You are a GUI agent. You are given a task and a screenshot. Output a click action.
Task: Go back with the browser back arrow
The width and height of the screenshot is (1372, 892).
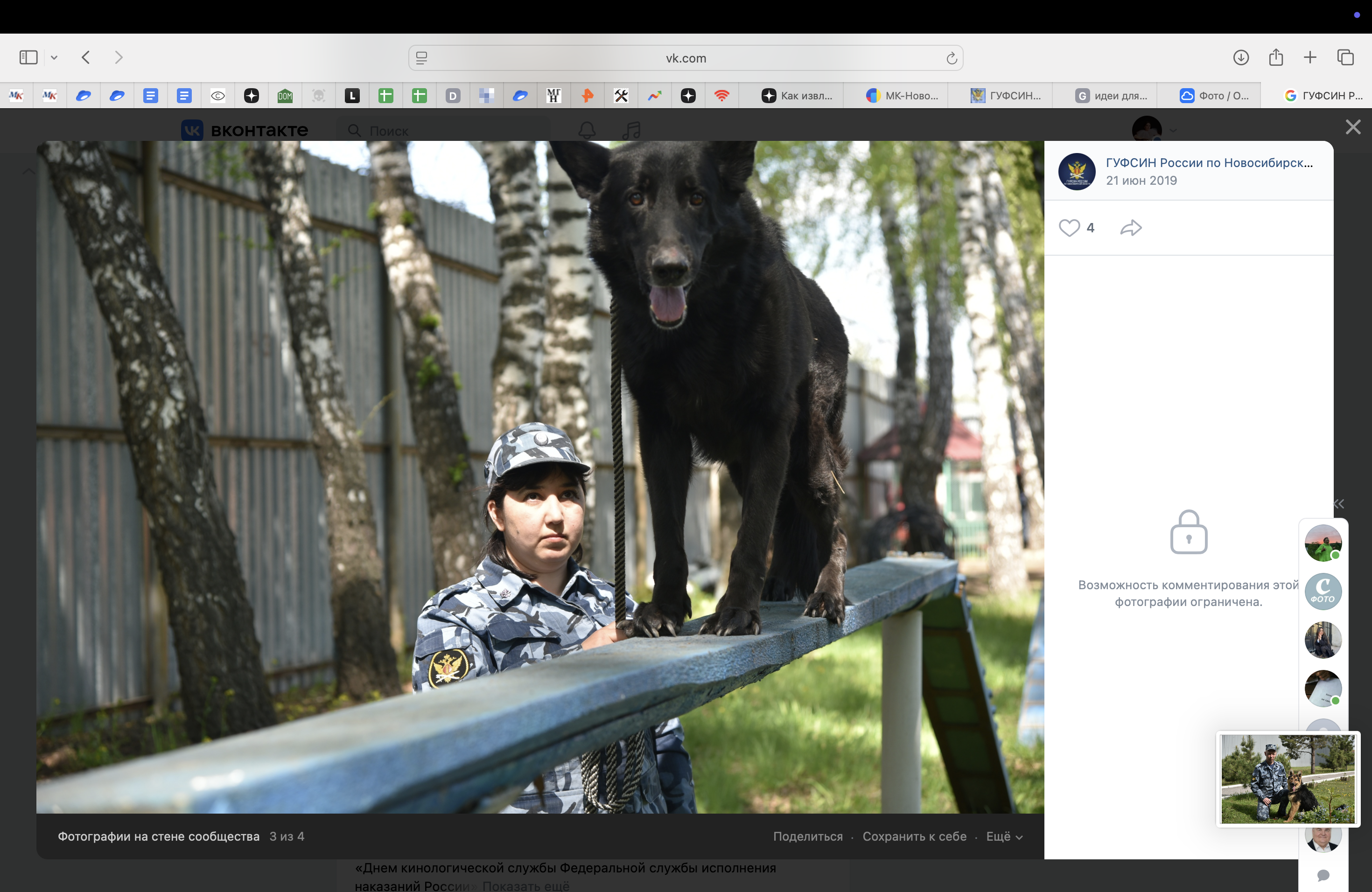click(86, 58)
